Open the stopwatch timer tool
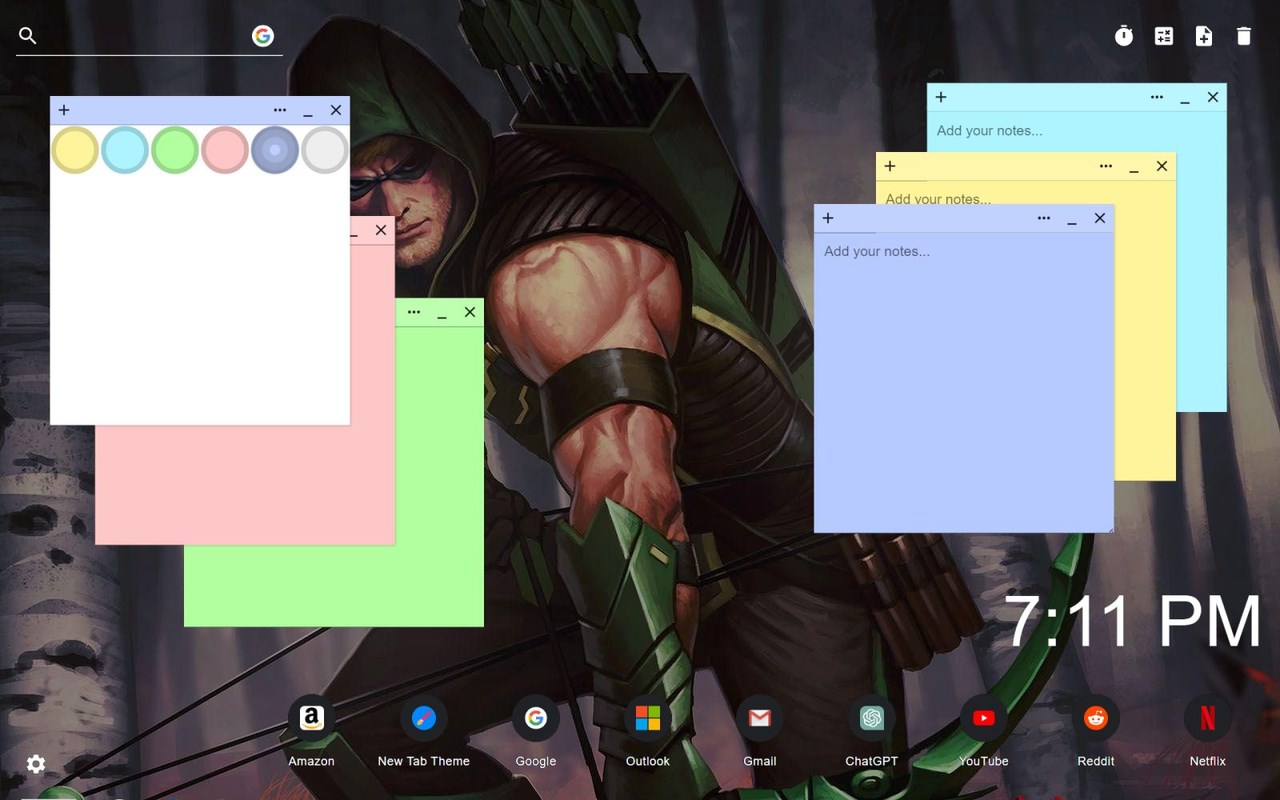The image size is (1280, 800). pyautogui.click(x=1124, y=36)
